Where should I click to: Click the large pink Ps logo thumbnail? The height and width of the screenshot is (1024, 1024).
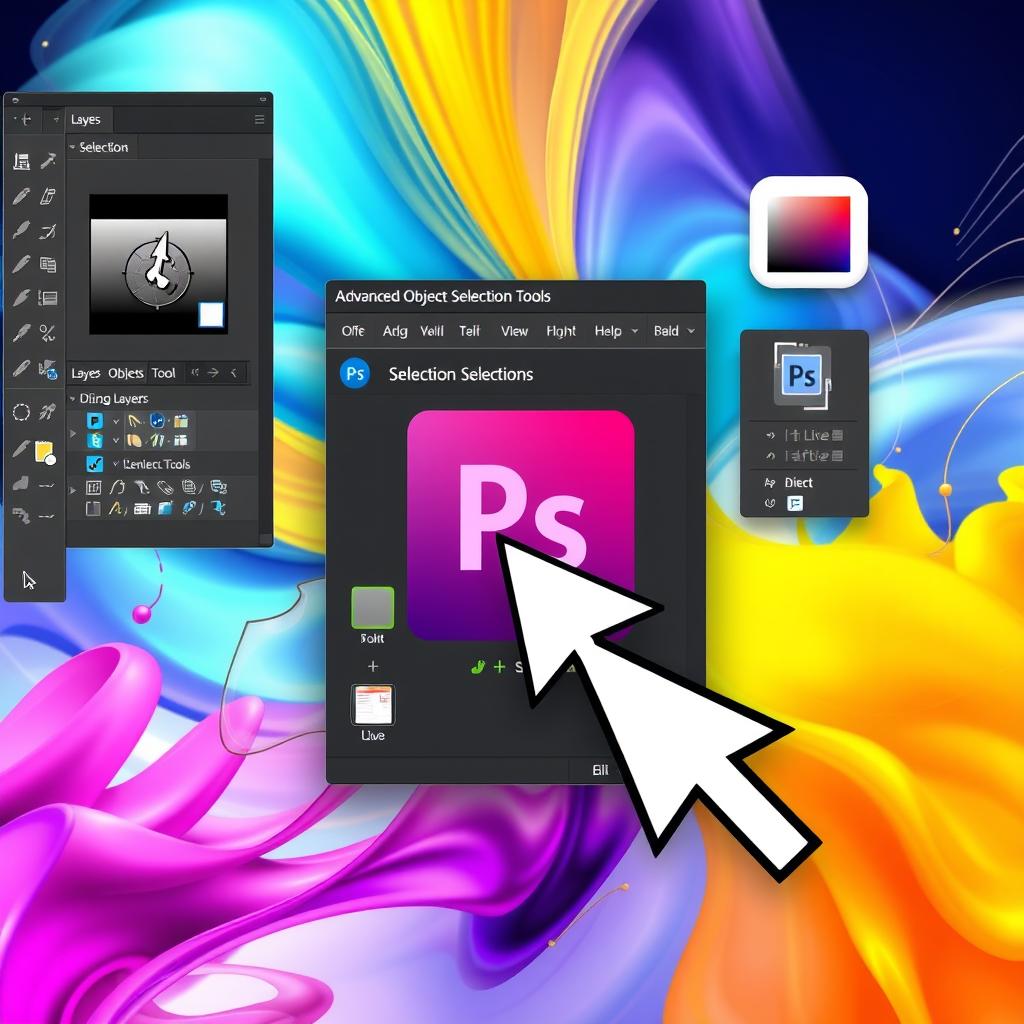[x=520, y=526]
